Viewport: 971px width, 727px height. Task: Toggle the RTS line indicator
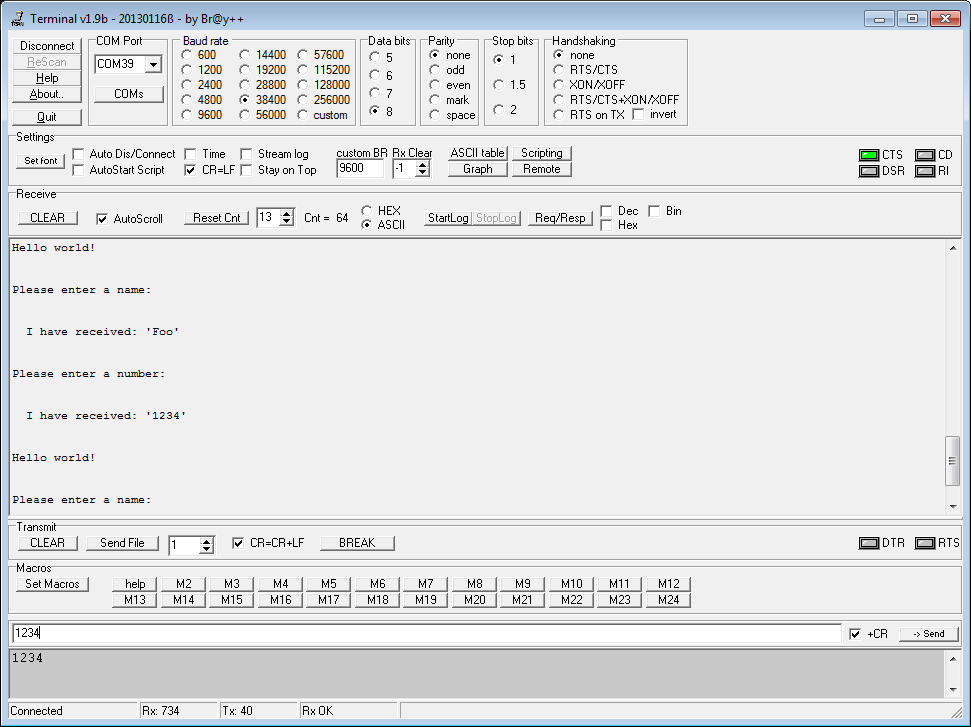click(x=925, y=543)
